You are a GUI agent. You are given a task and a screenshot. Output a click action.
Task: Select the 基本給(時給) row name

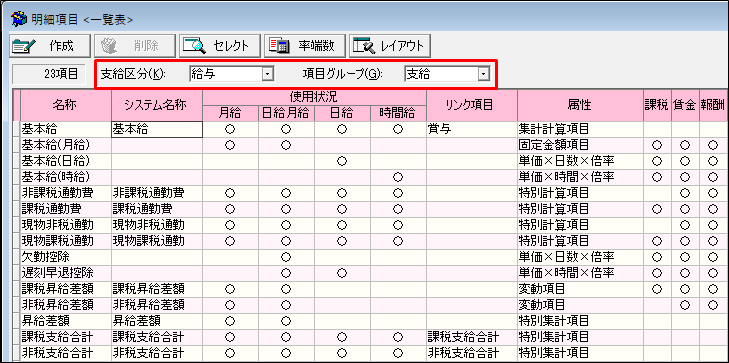(66, 177)
